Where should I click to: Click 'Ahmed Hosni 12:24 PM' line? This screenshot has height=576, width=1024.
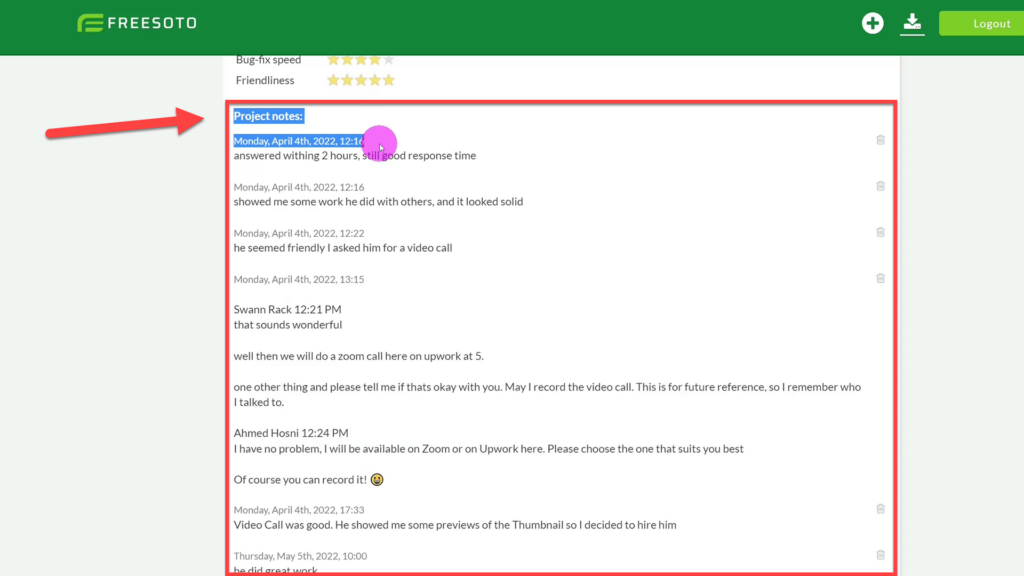click(291, 433)
